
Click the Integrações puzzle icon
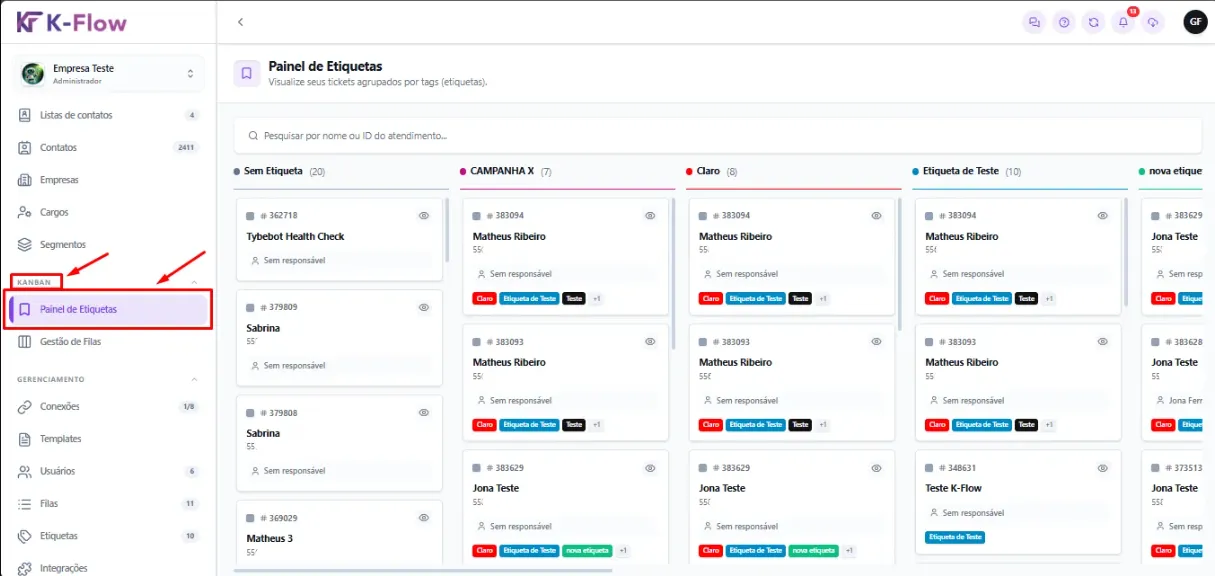click(25, 568)
